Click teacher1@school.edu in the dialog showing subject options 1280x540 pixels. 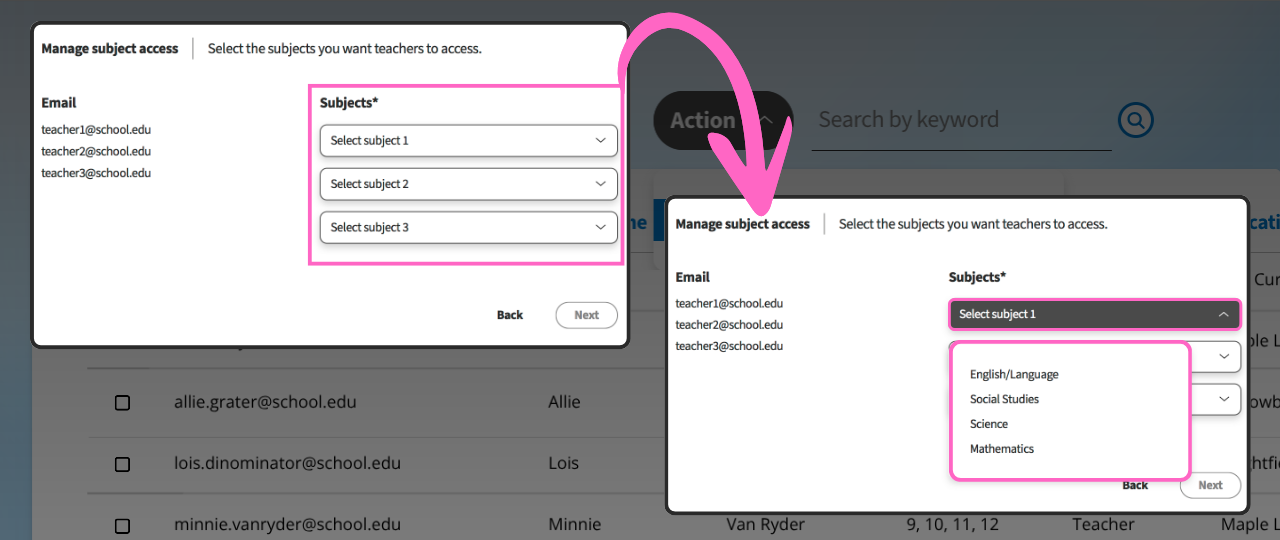coord(729,303)
